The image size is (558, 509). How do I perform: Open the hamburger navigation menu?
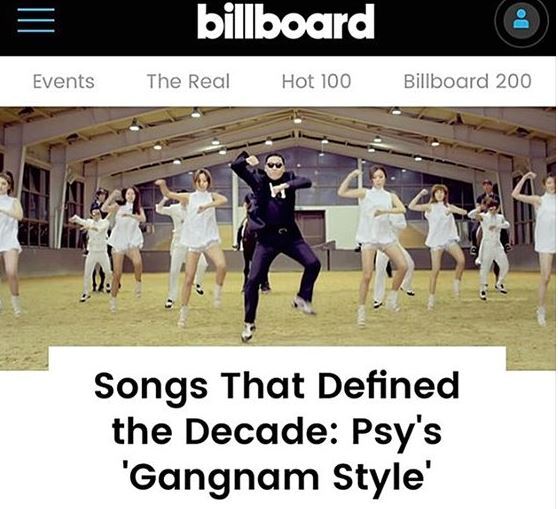(36, 20)
